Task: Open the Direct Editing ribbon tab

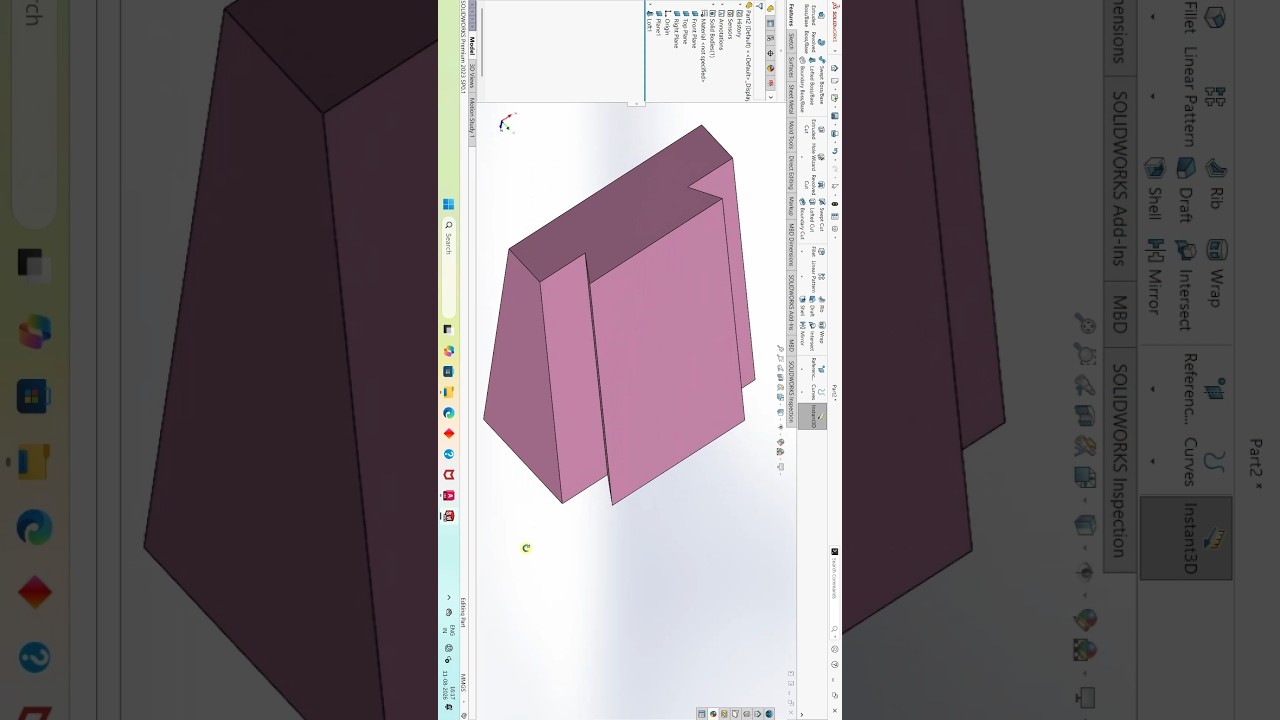Action: [x=790, y=172]
